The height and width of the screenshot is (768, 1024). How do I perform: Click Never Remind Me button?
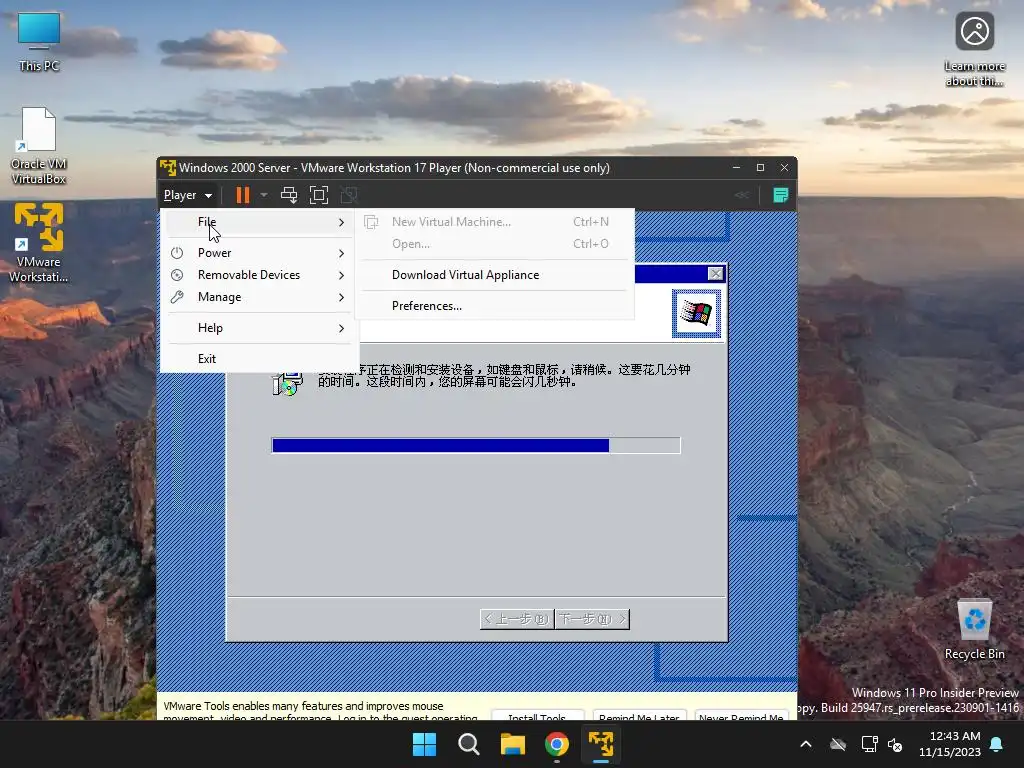[x=741, y=716]
